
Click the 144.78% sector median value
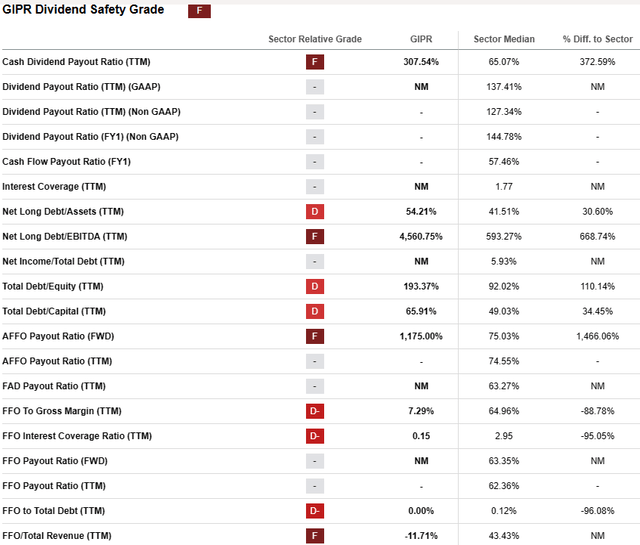(x=504, y=137)
